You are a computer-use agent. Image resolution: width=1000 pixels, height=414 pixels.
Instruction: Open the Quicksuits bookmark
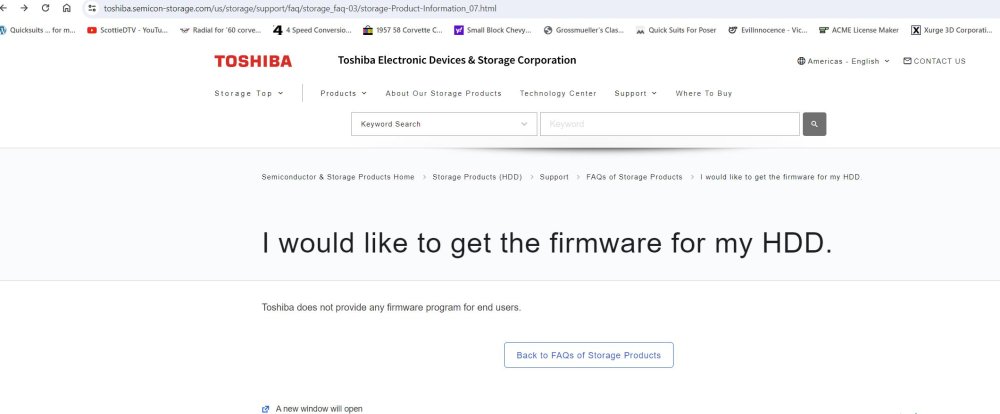point(38,30)
